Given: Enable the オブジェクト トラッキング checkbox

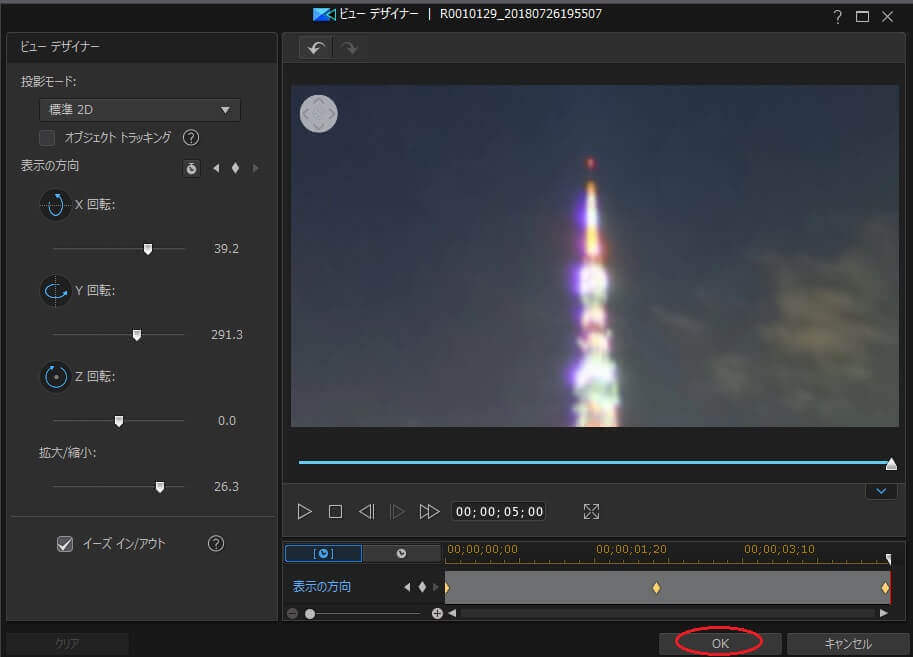Looking at the screenshot, I should (47, 137).
